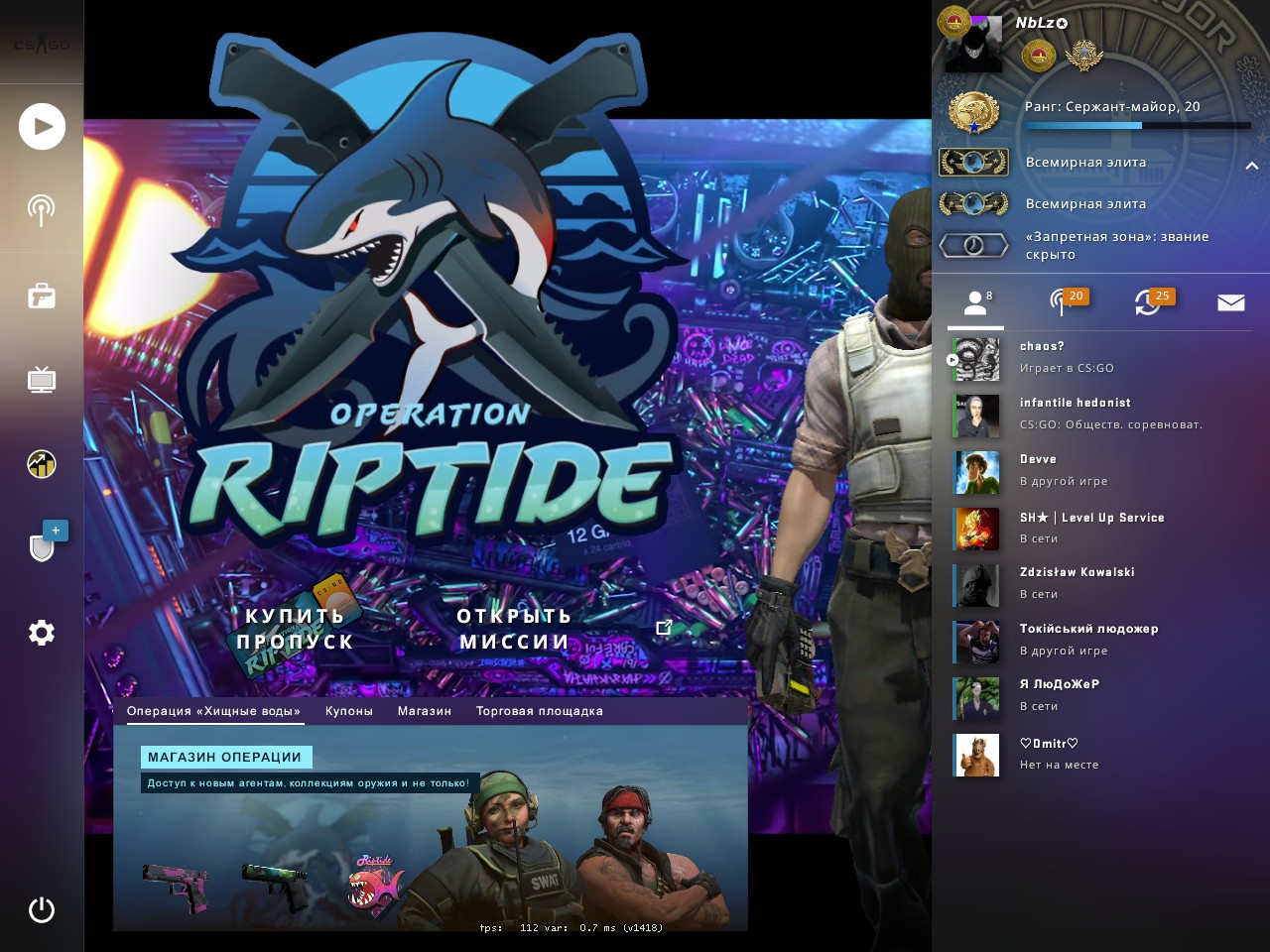
Task: Switch to Операция «Хищные воды» tab
Action: (x=213, y=711)
